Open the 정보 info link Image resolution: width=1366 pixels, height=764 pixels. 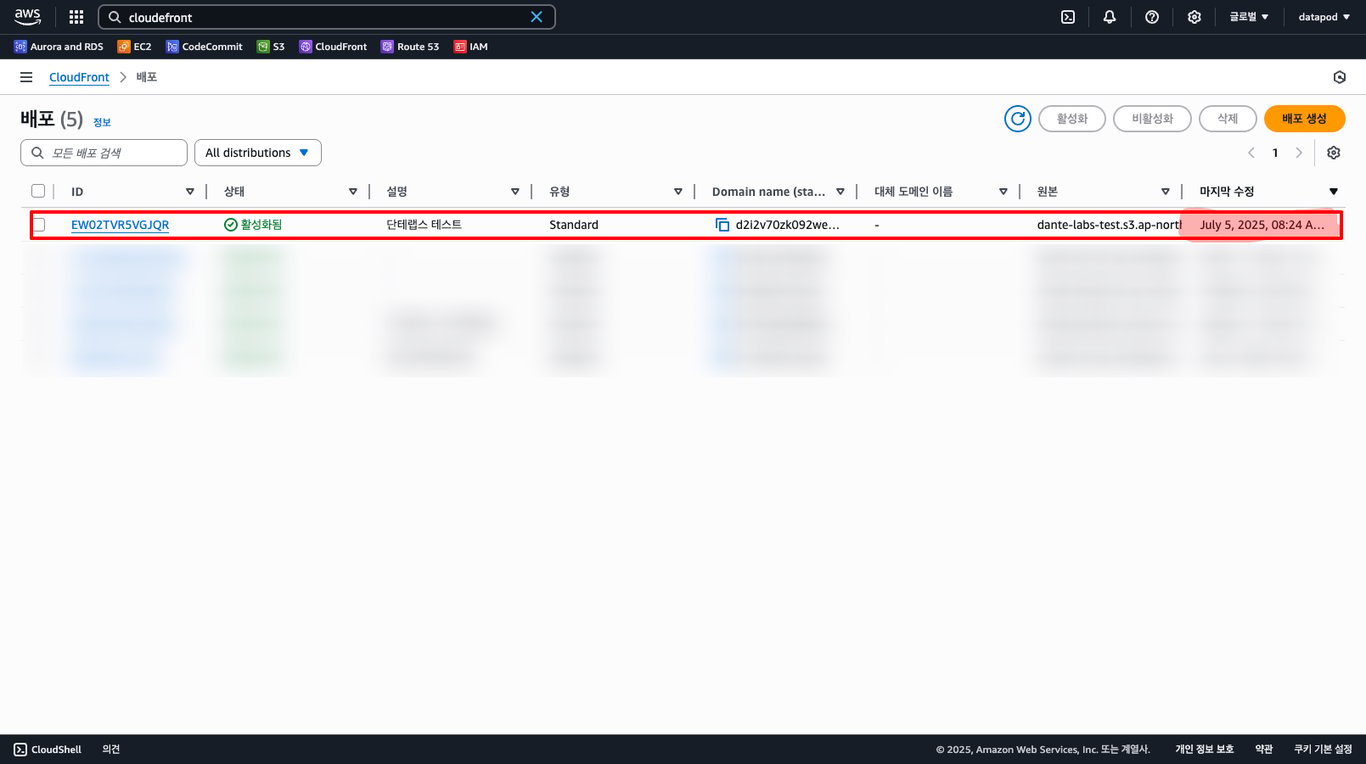point(102,122)
